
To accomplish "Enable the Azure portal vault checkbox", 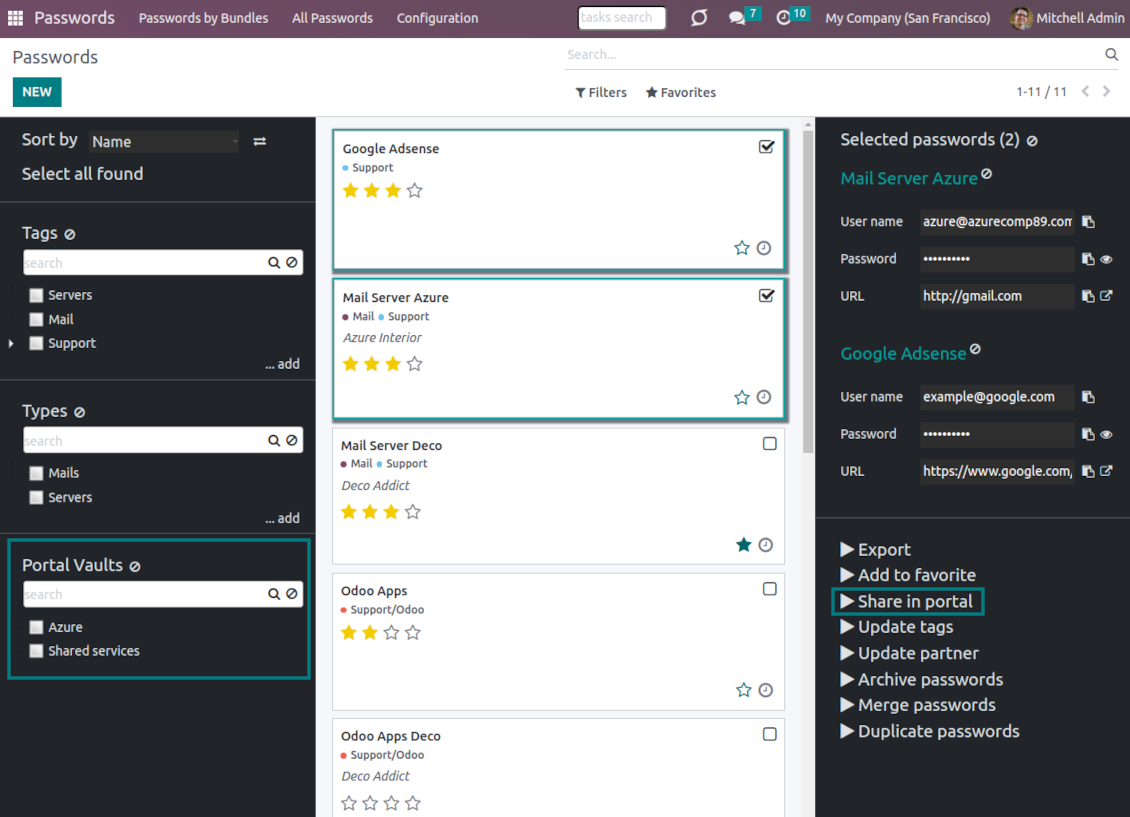I will point(37,627).
